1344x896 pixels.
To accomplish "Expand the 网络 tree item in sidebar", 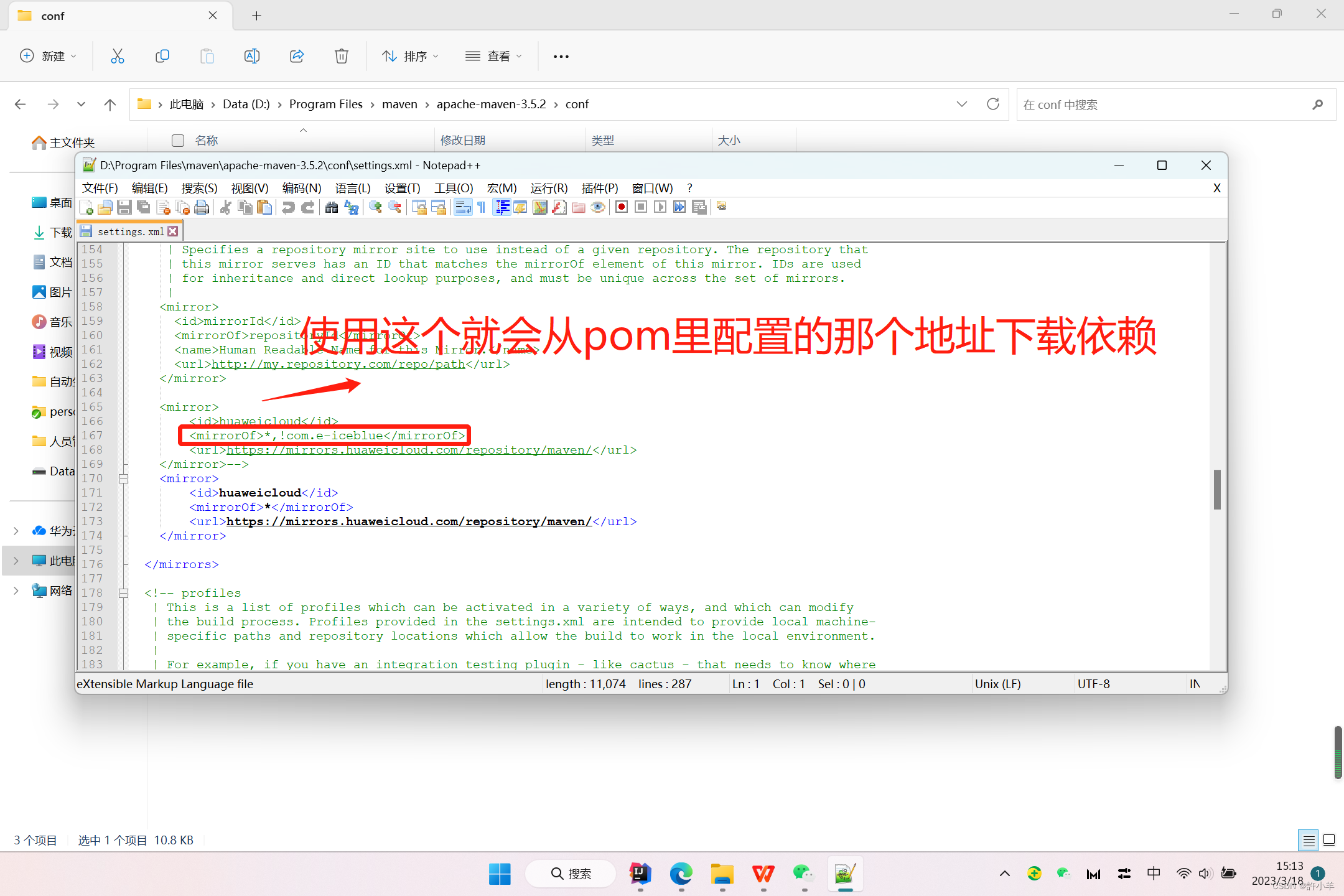I will tap(16, 590).
